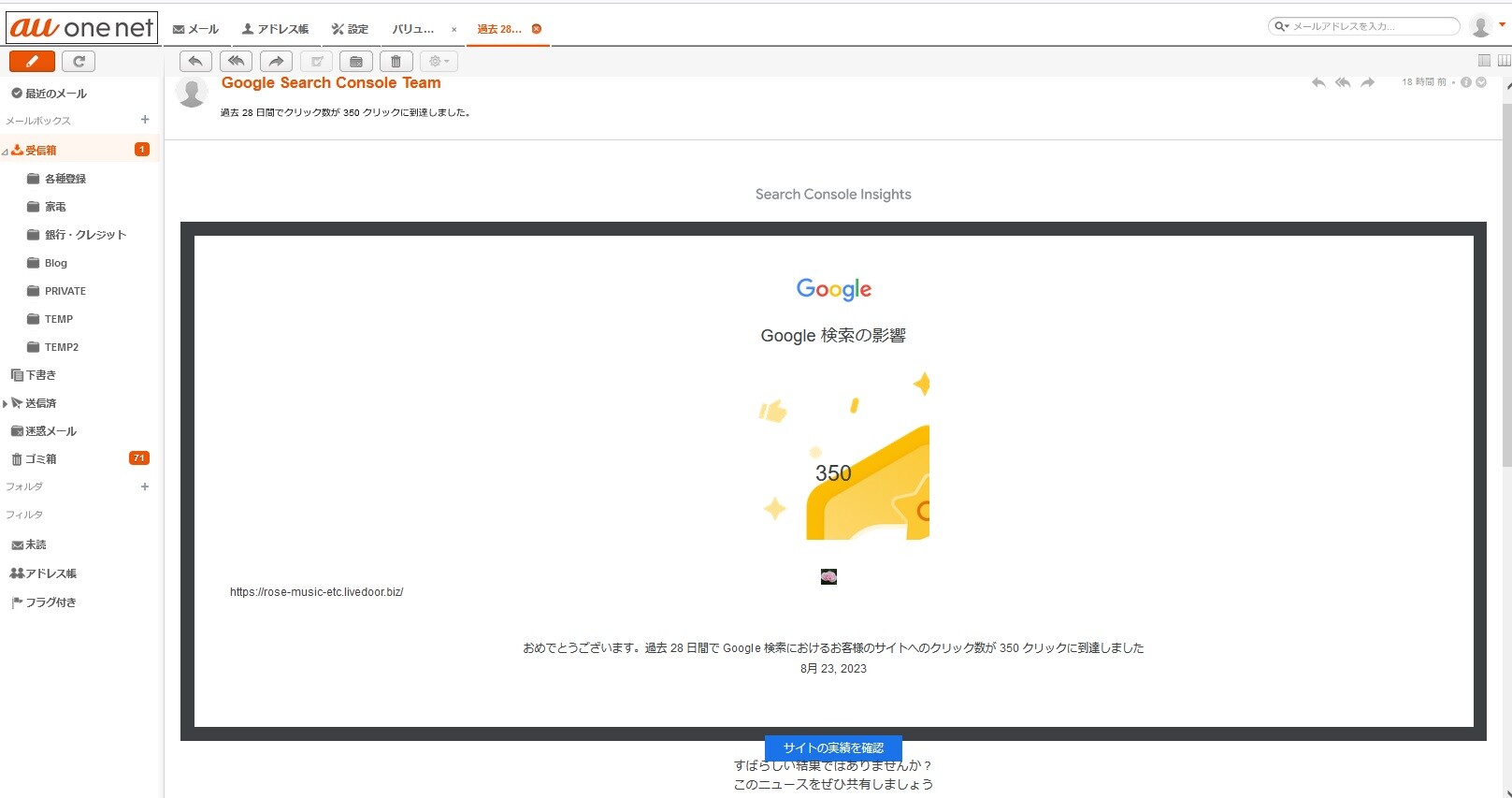Forward using the message header arrow

pos(1368,82)
